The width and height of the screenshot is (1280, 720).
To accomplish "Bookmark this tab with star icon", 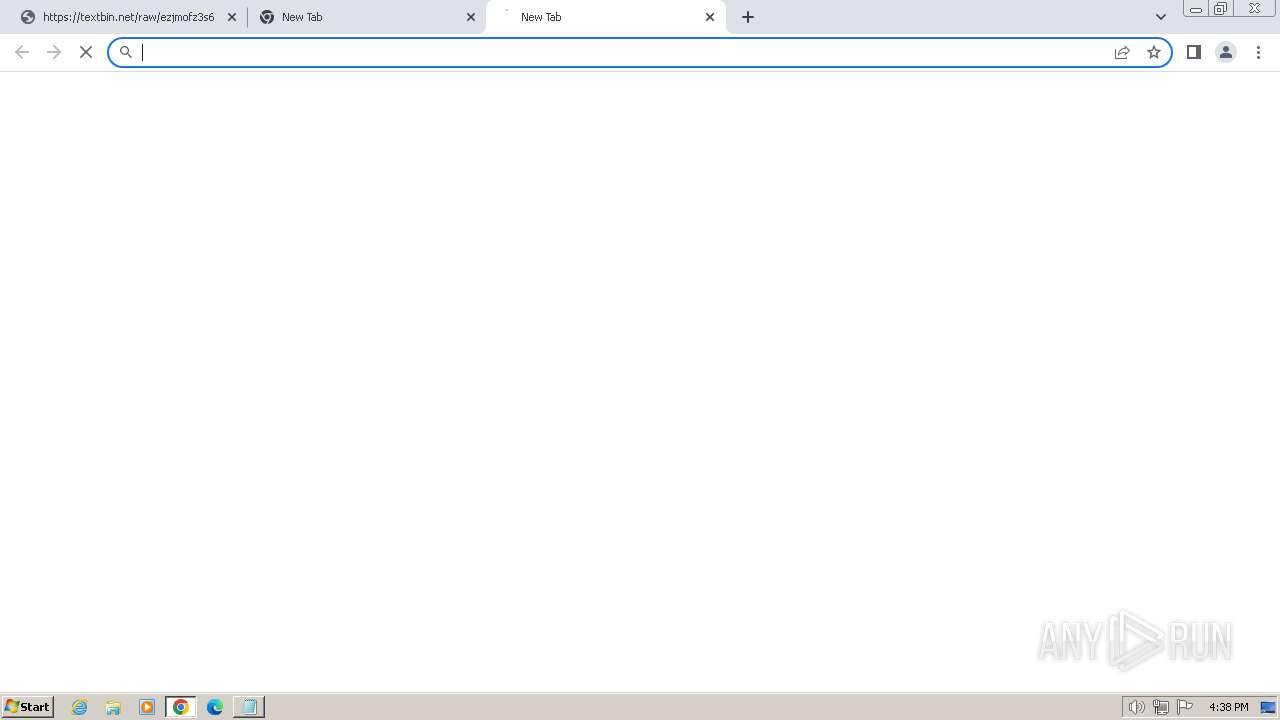I will pyautogui.click(x=1154, y=52).
